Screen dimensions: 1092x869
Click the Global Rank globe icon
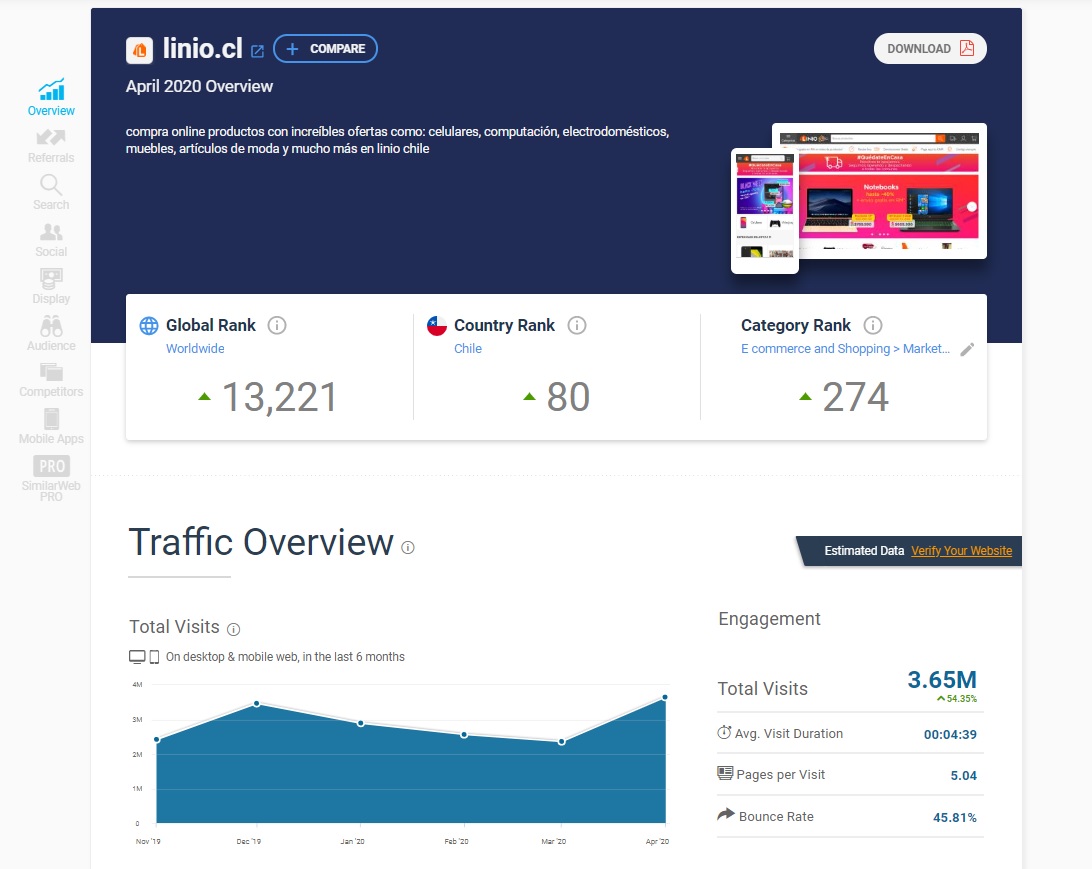pos(149,325)
